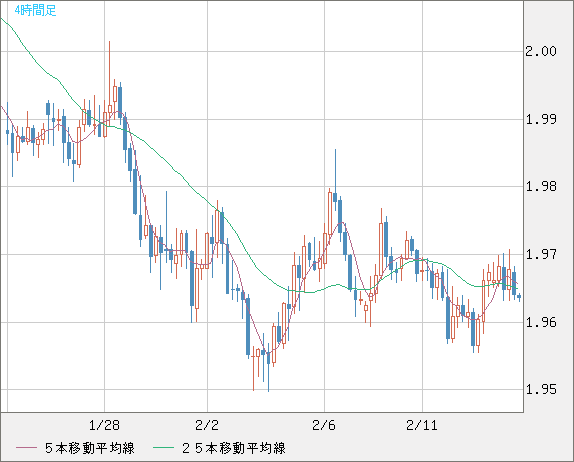Click the 1/28 date axis label
574x462 pixels.
(x=104, y=425)
